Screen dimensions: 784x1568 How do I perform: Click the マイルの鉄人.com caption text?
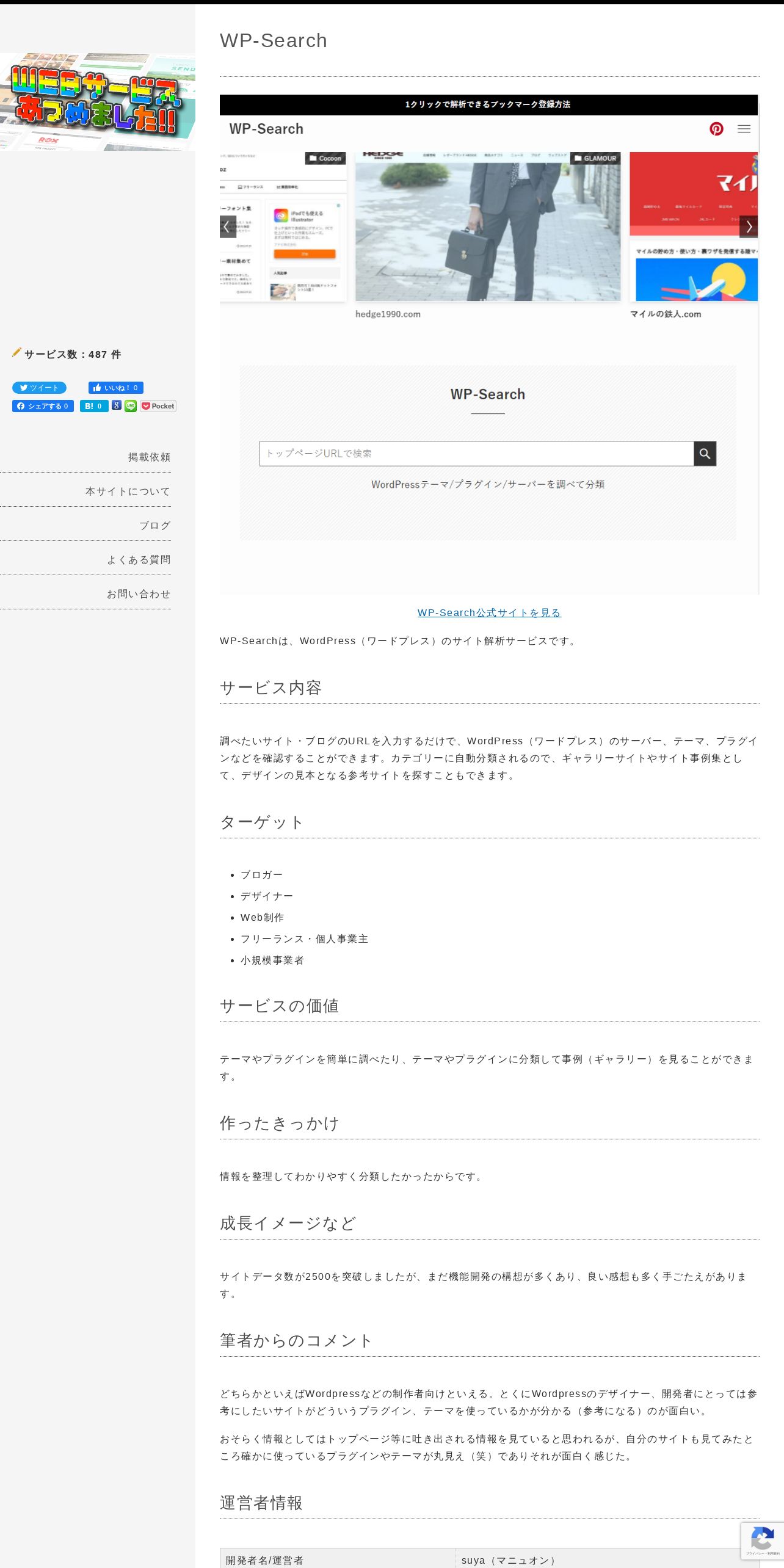[666, 314]
